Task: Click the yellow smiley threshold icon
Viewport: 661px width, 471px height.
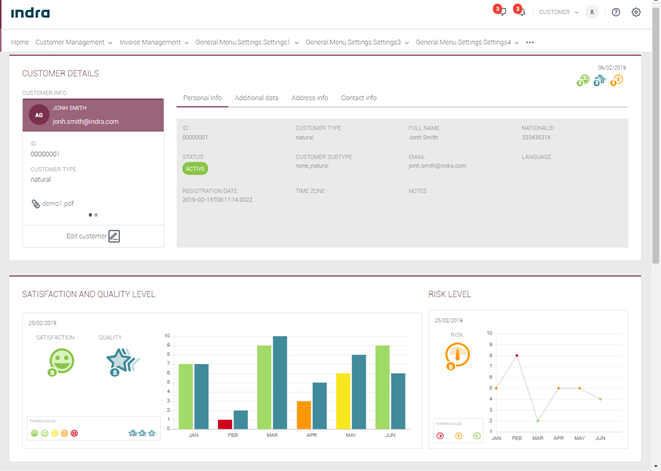Action: pos(54,433)
